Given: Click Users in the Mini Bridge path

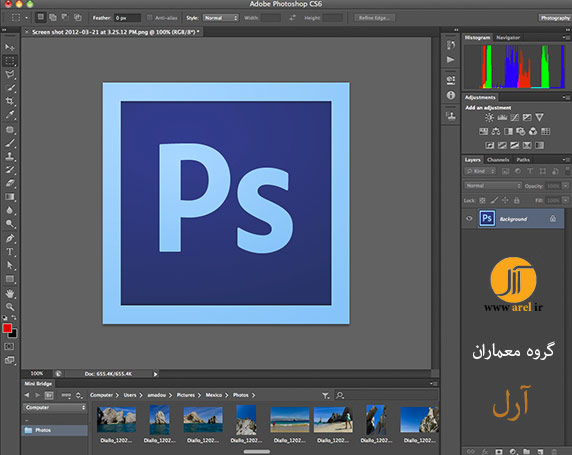Looking at the screenshot, I should pyautogui.click(x=130, y=395).
